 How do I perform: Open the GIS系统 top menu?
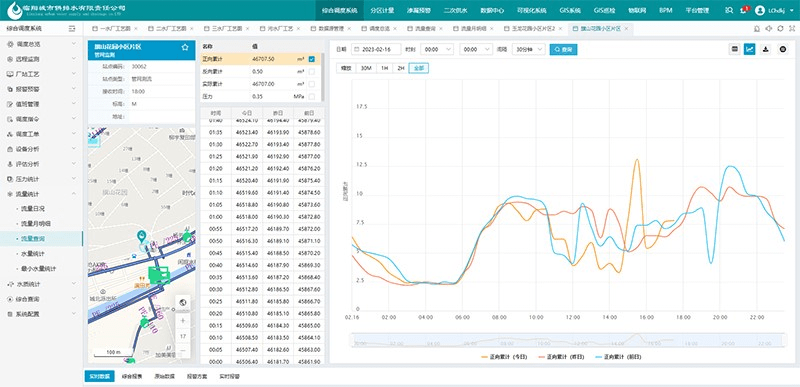pos(570,10)
